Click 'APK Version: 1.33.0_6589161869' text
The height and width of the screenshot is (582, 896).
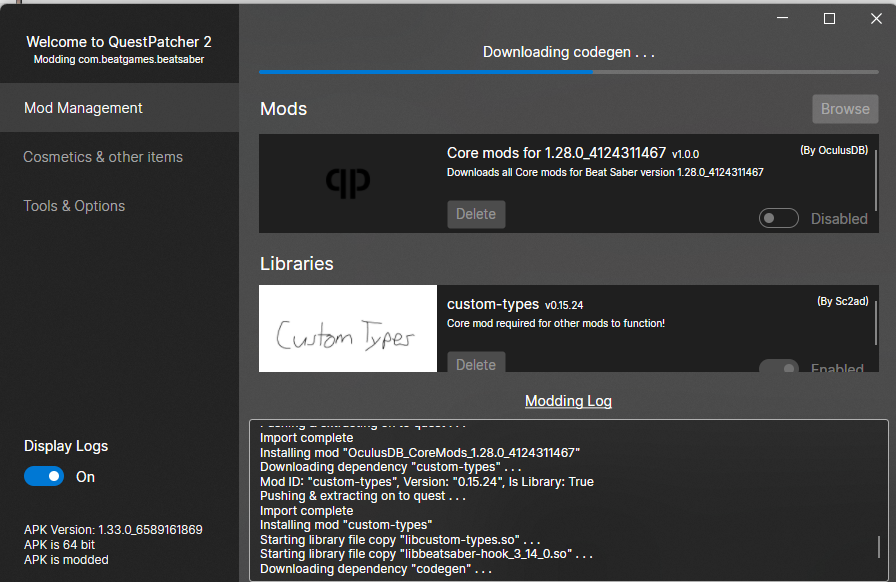point(113,529)
